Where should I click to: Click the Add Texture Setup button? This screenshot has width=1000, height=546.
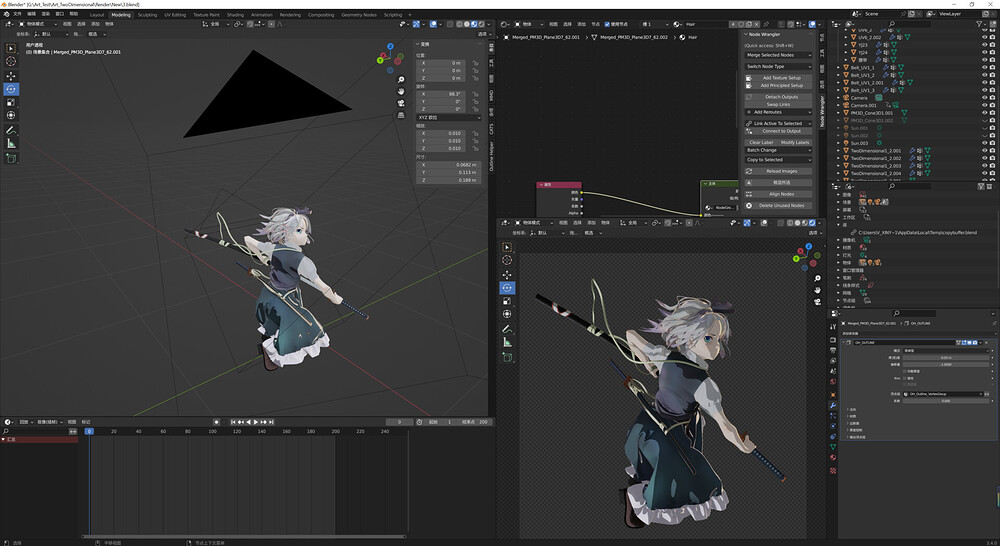(x=778, y=78)
